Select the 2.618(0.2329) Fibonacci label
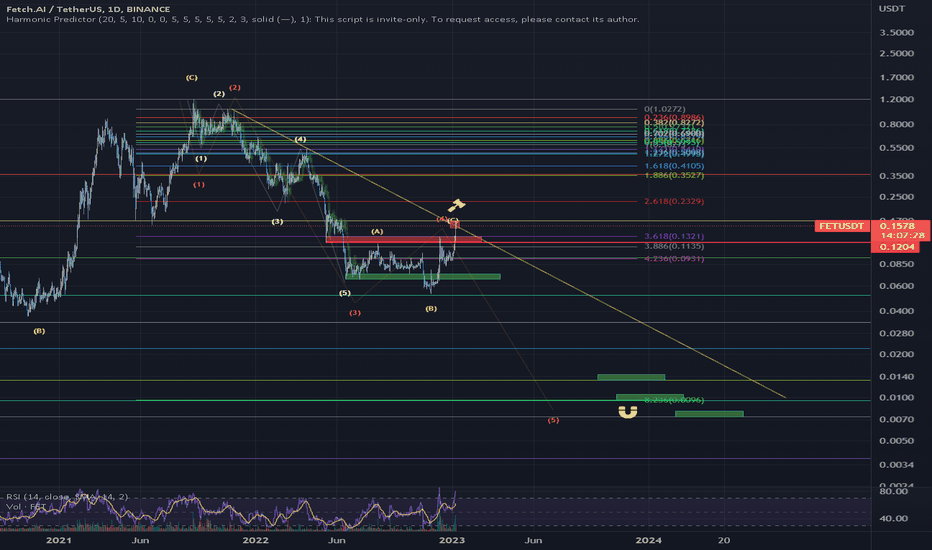The image size is (932, 550). (x=674, y=202)
